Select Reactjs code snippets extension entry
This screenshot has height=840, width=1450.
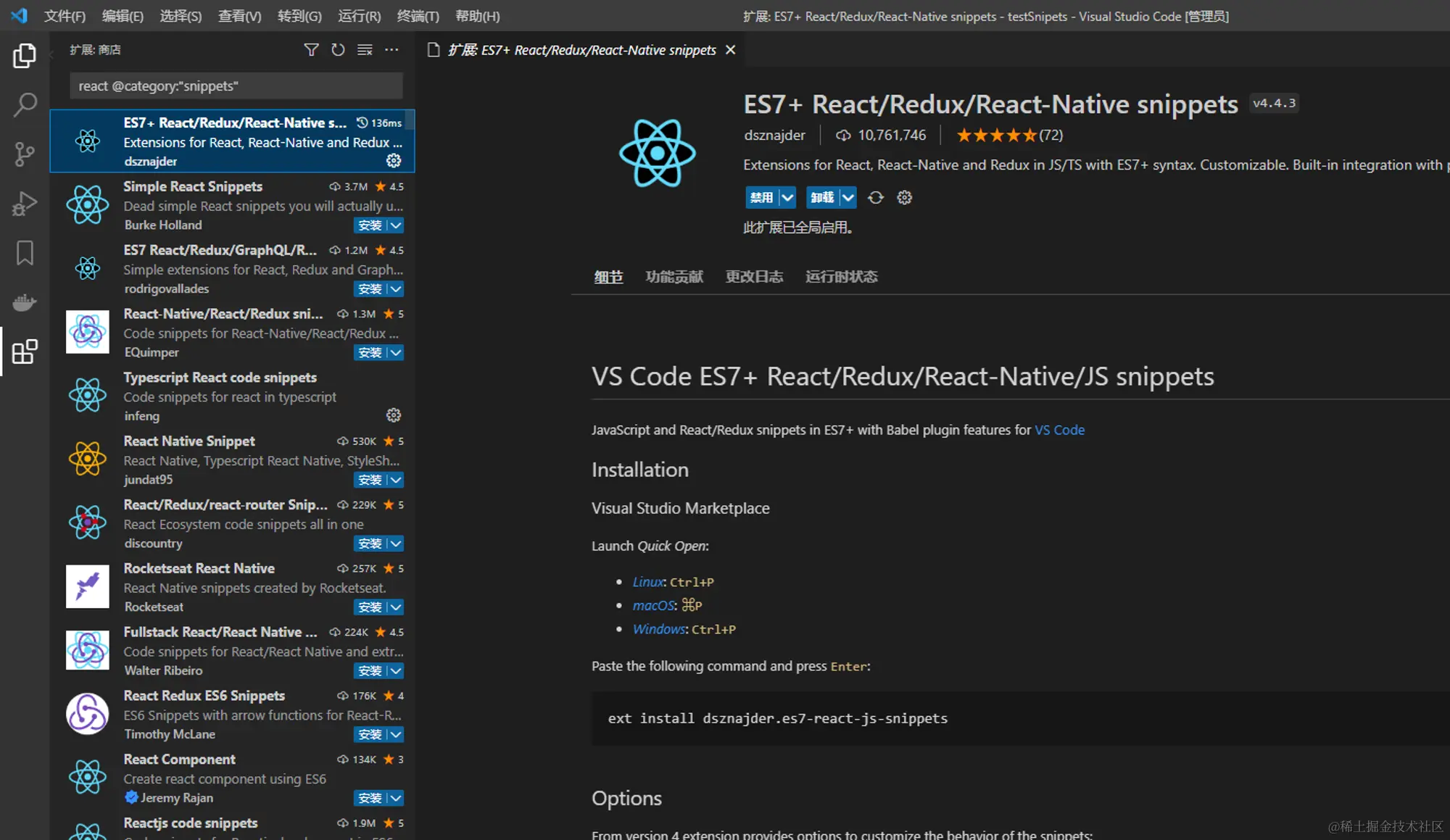(x=232, y=826)
